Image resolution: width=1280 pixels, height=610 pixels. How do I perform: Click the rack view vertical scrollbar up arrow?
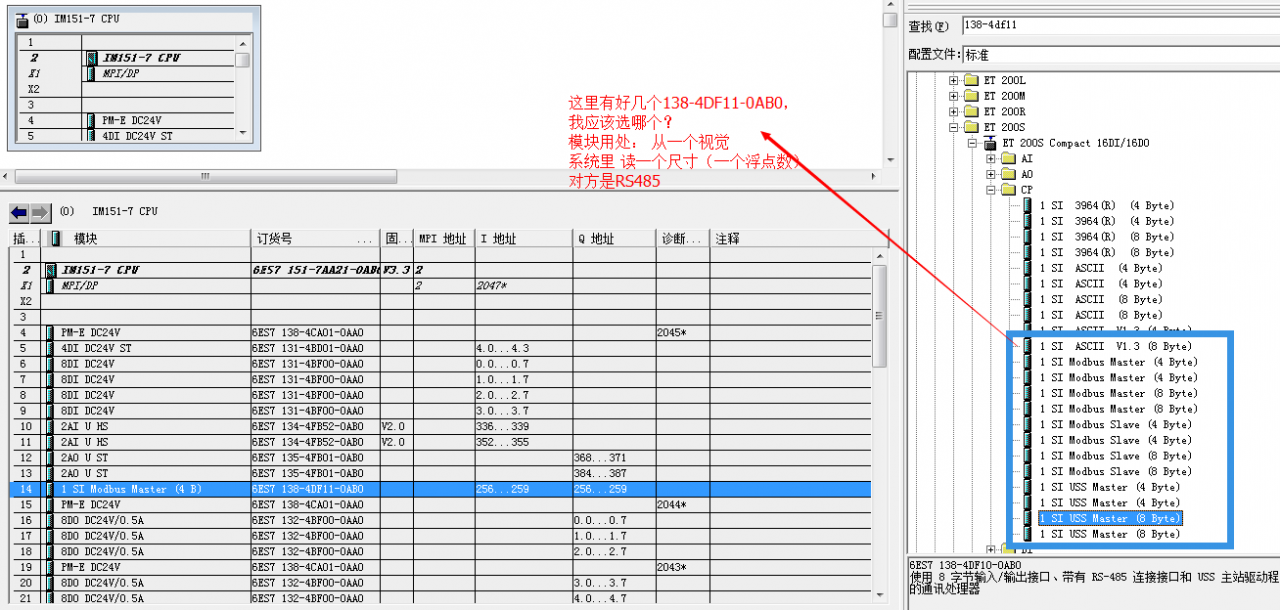tap(243, 43)
